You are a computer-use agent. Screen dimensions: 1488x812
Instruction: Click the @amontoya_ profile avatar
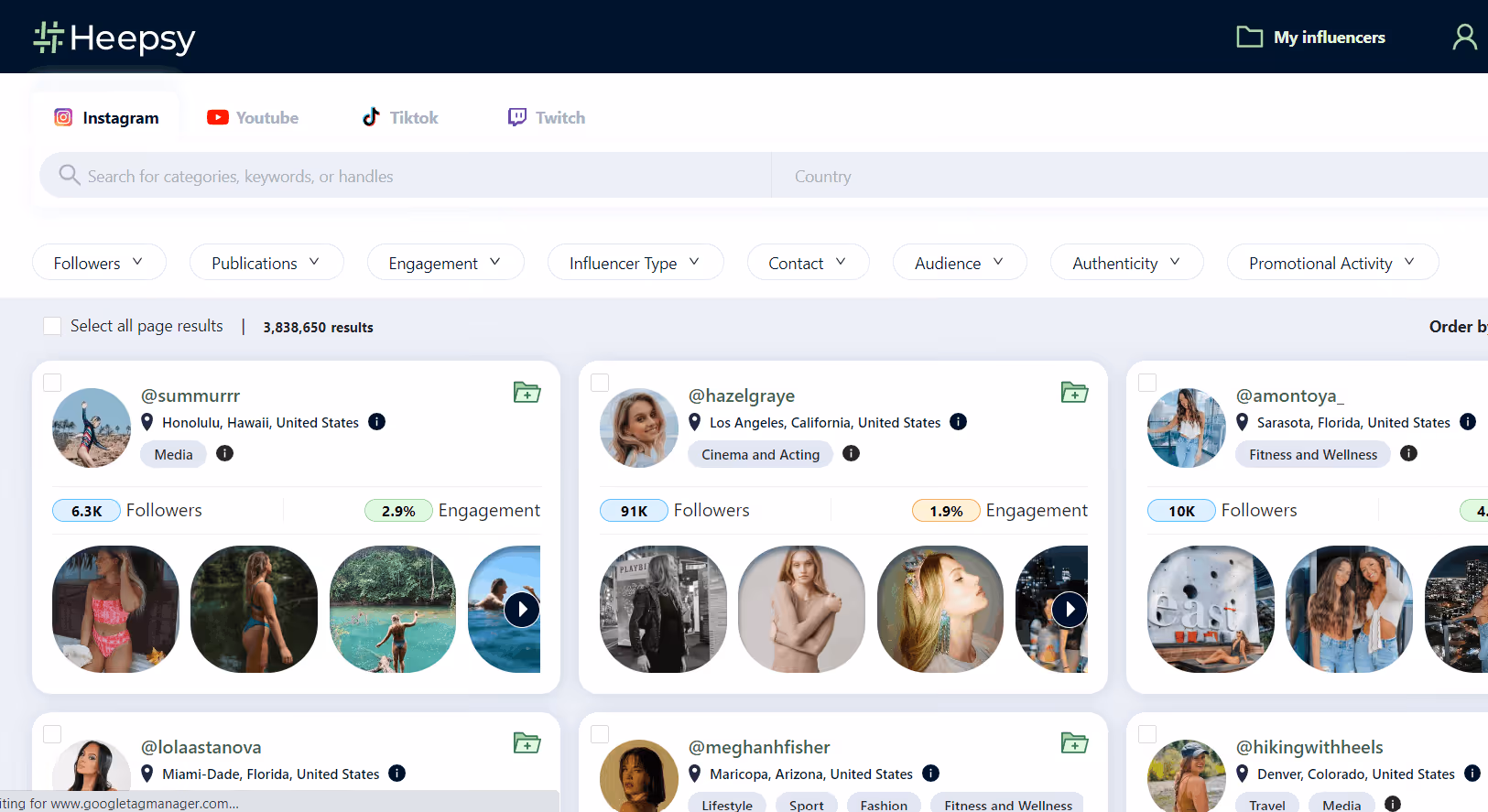click(1187, 428)
